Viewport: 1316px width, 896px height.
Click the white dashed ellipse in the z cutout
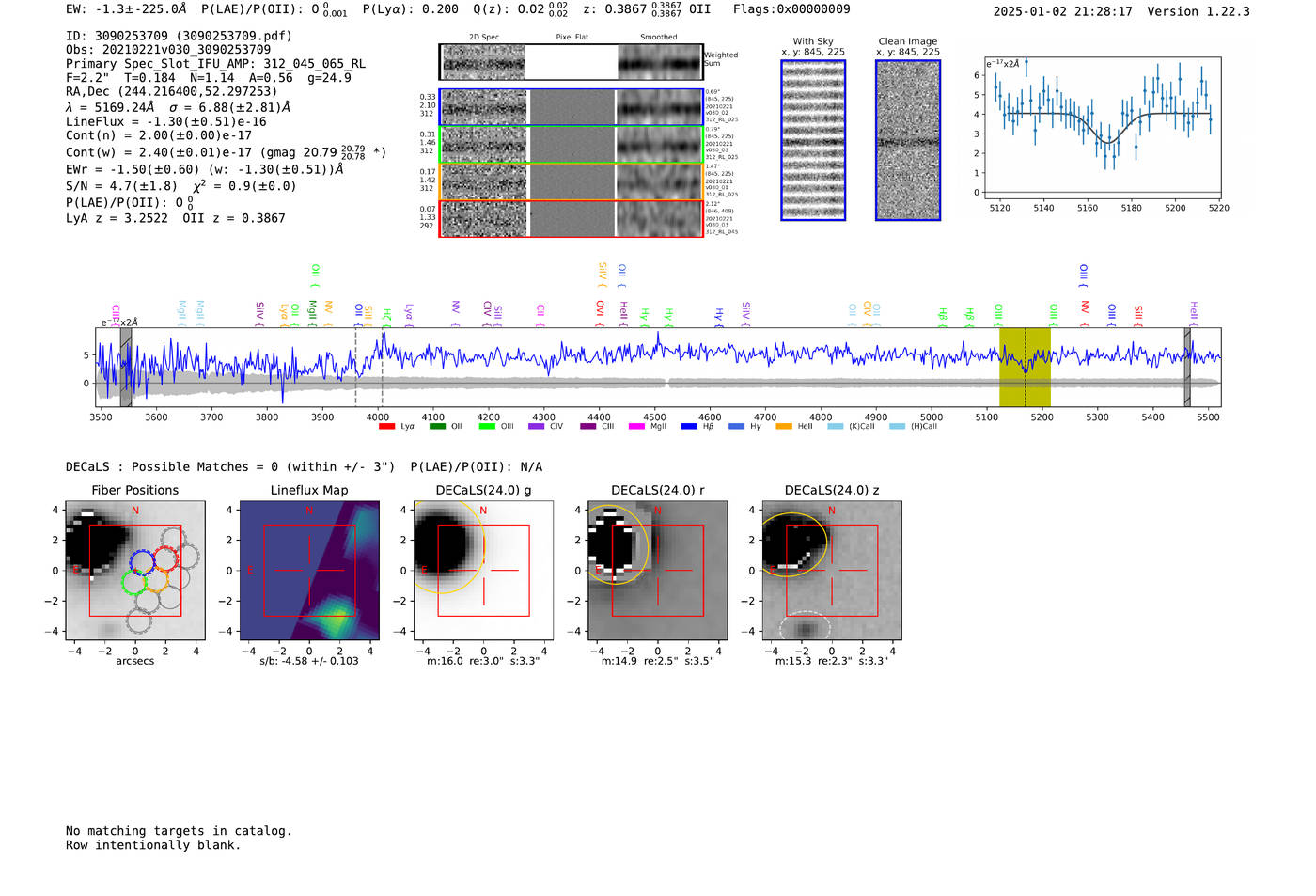click(x=806, y=627)
